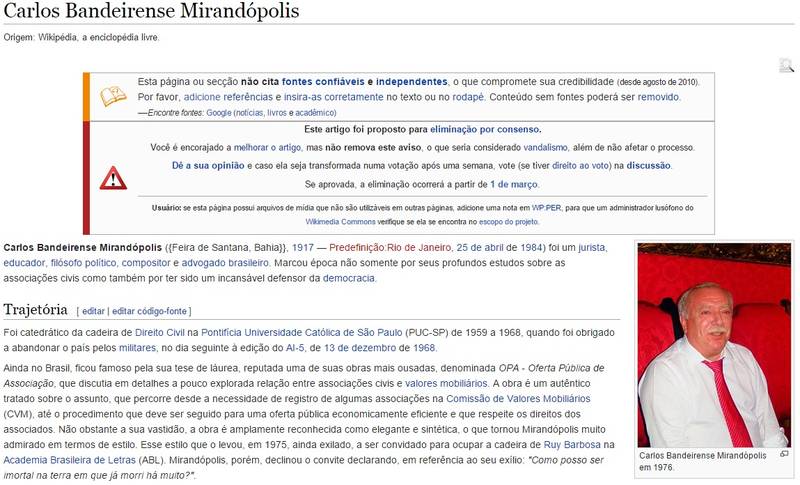Image resolution: width=800 pixels, height=485 pixels.
Task: Open the '1 de março' date link
Action: [x=514, y=185]
